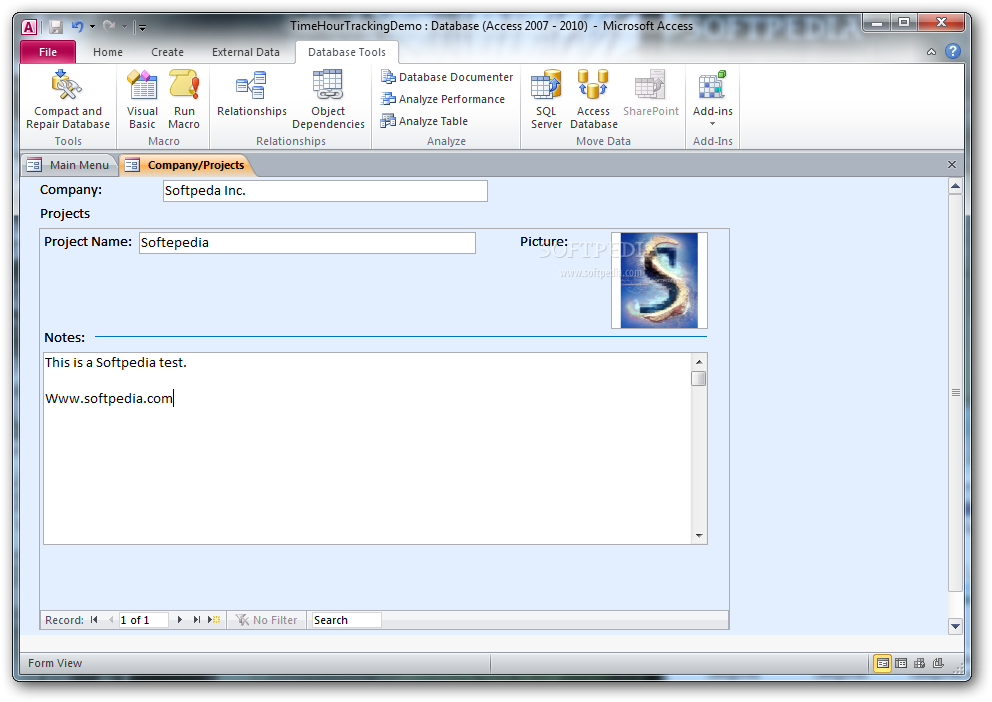Click the Undo icon
This screenshot has height=702, width=992.
click(x=77, y=27)
